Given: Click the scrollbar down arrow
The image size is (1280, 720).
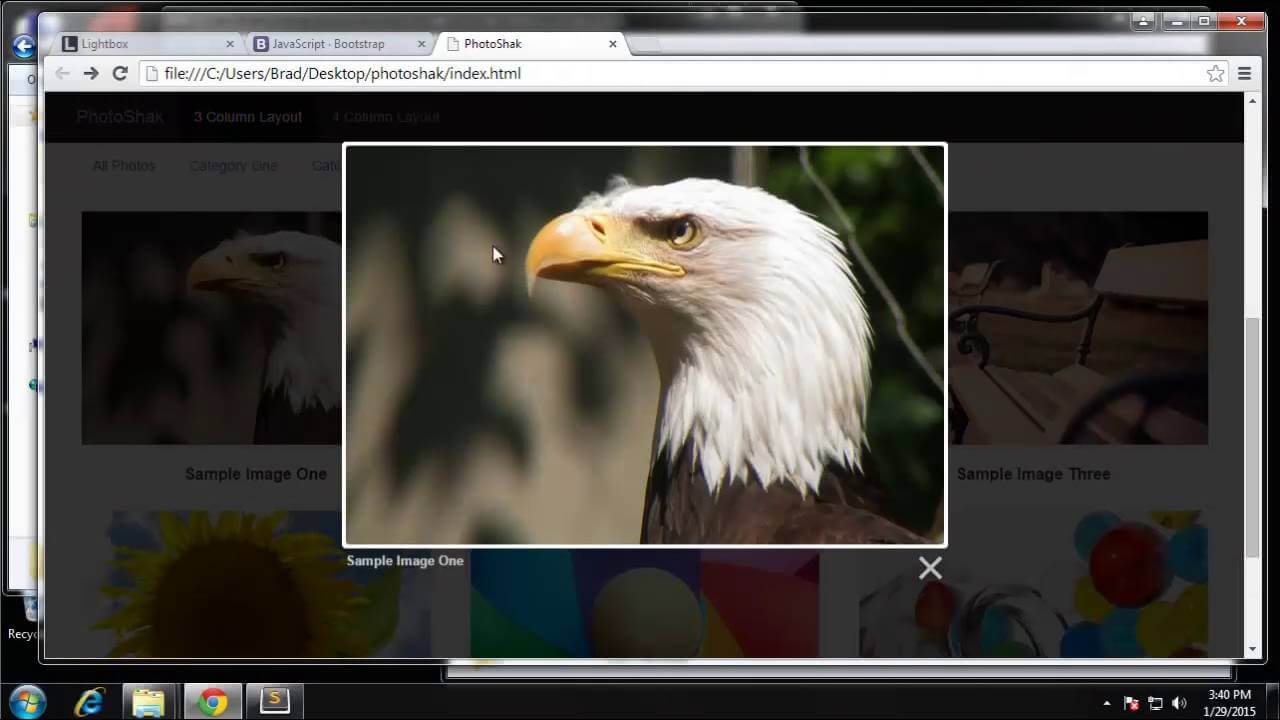Looking at the screenshot, I should [1252, 649].
